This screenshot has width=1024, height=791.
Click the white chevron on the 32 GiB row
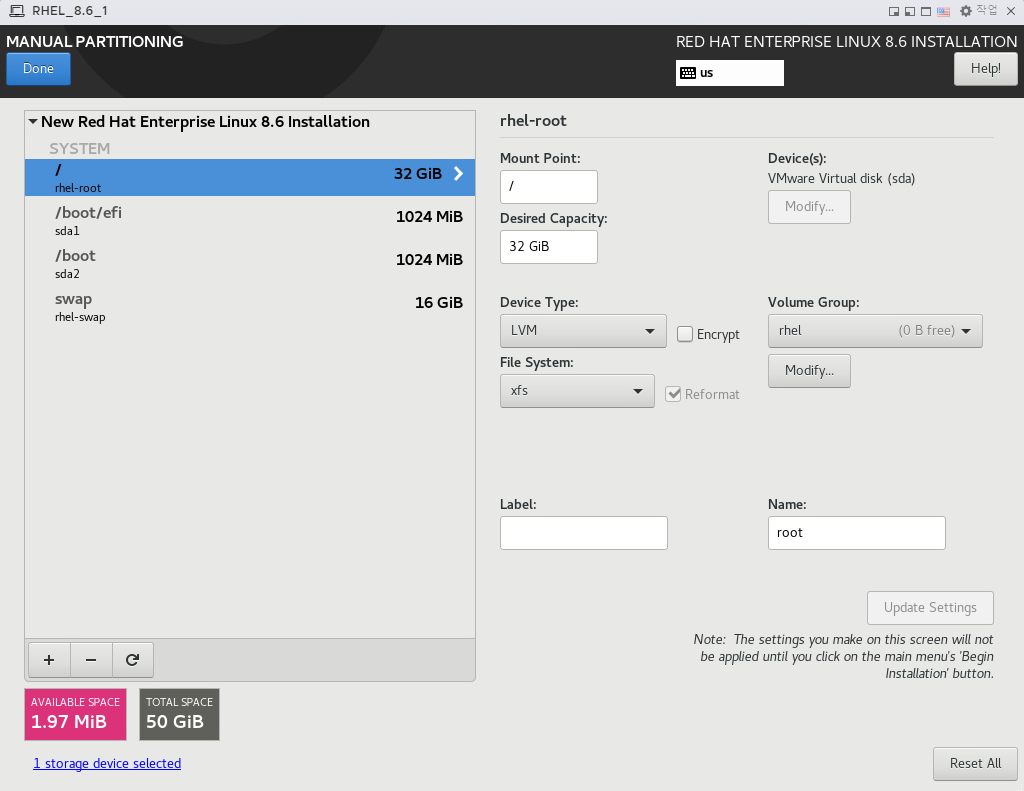click(458, 173)
